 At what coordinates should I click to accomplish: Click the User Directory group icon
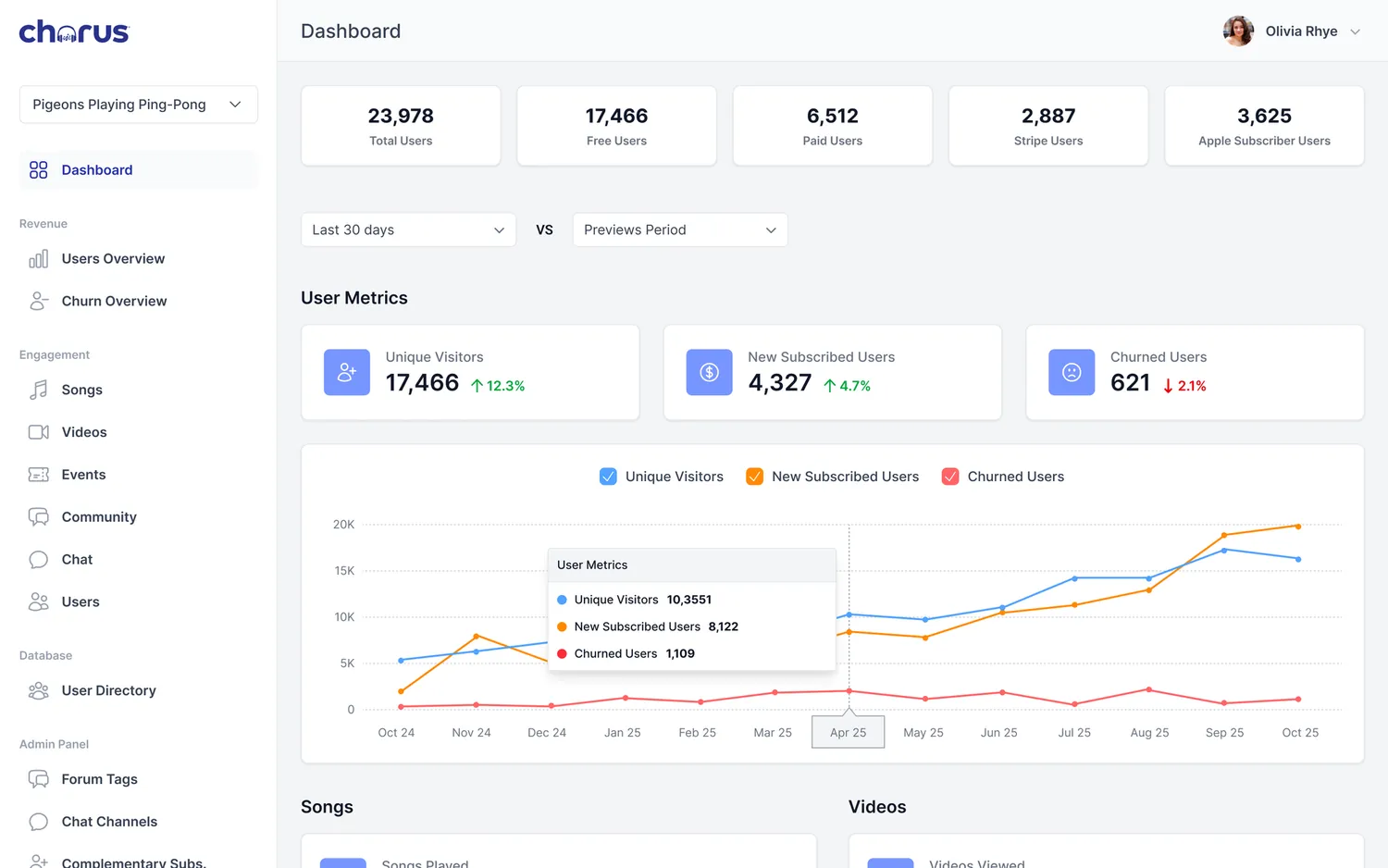[38, 690]
